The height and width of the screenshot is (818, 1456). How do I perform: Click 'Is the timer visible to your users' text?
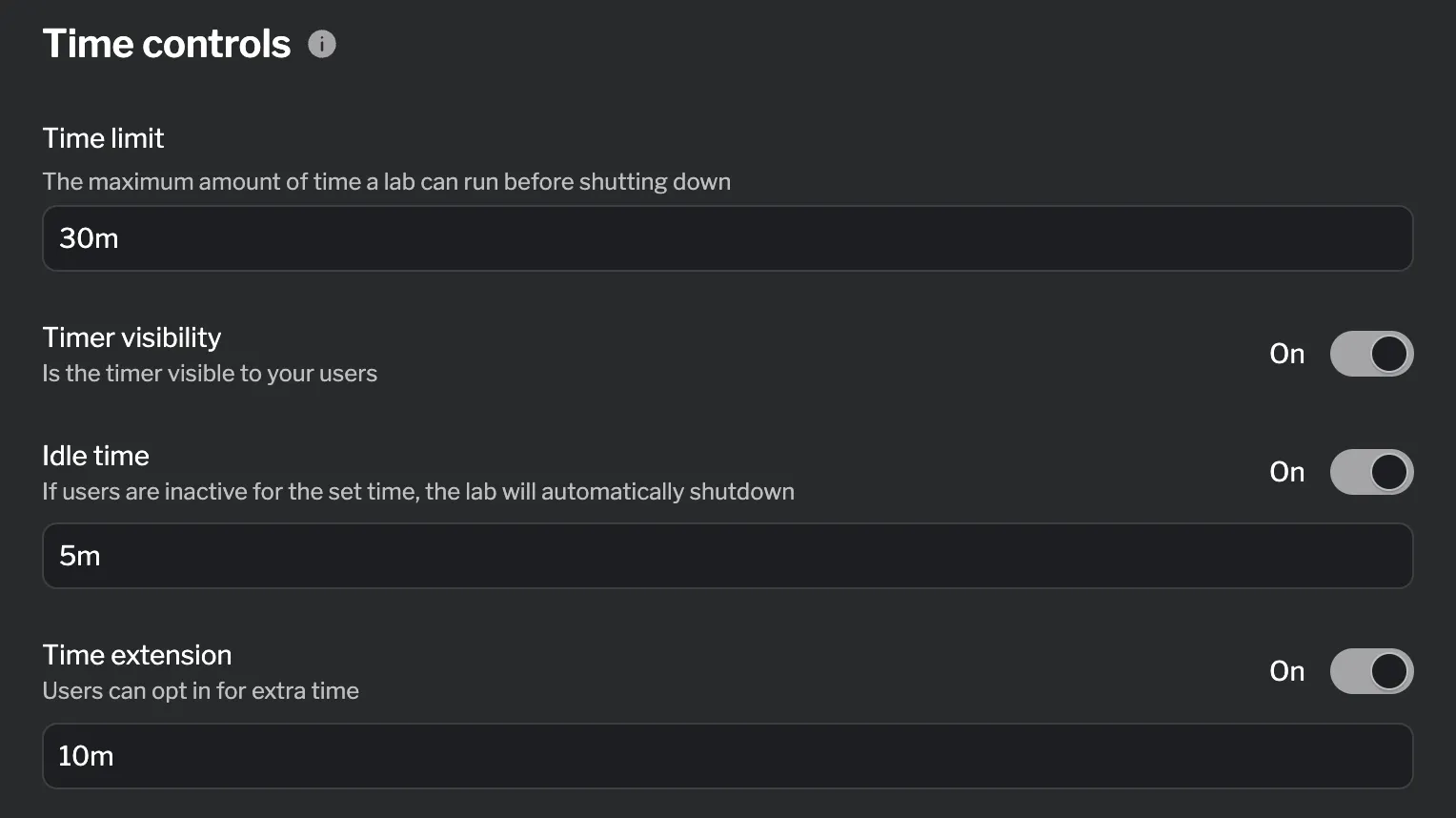pos(210,373)
